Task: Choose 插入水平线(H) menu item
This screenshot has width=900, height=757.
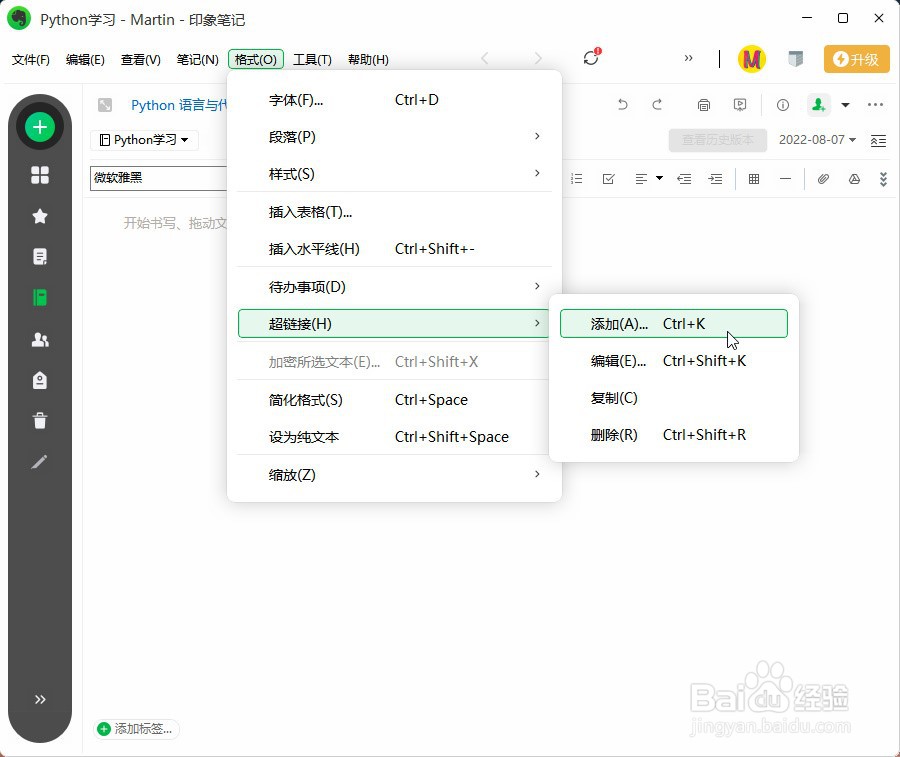Action: pyautogui.click(x=394, y=249)
